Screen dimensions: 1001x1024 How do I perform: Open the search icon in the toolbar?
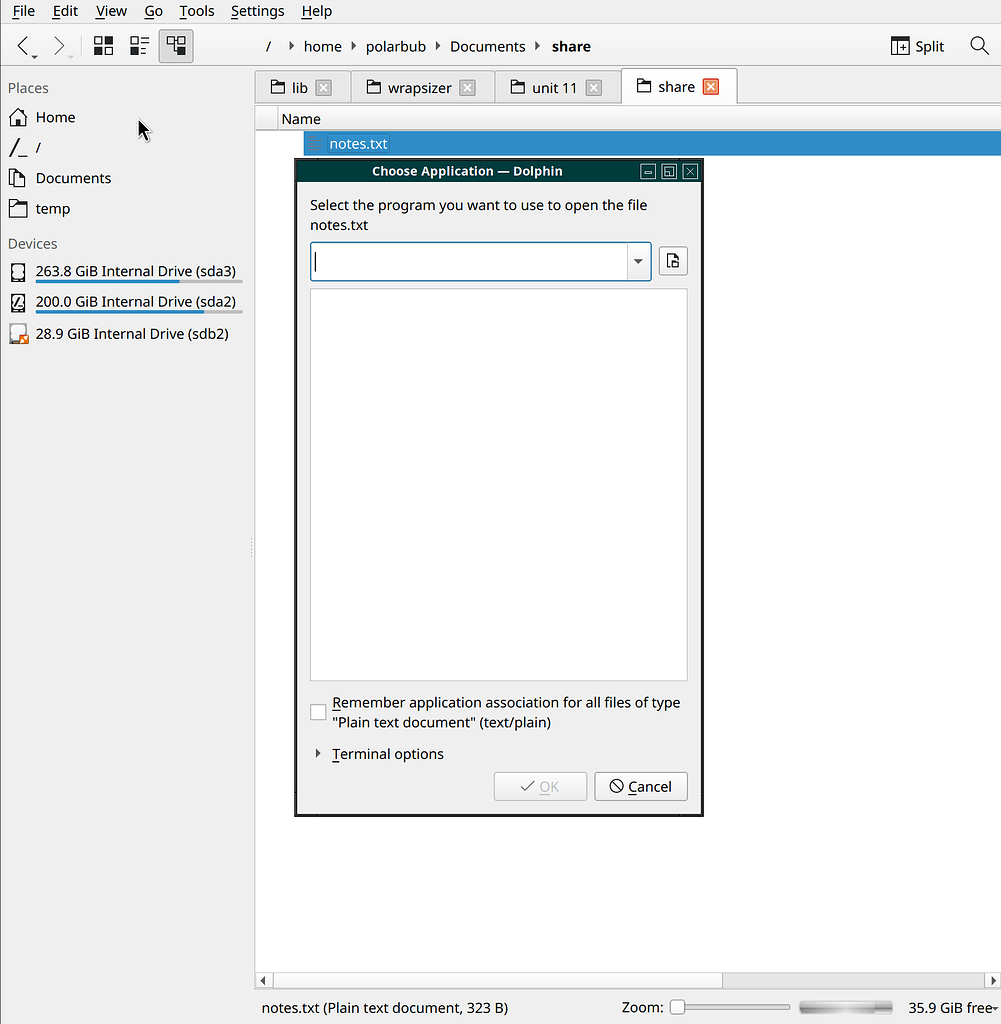point(979,45)
